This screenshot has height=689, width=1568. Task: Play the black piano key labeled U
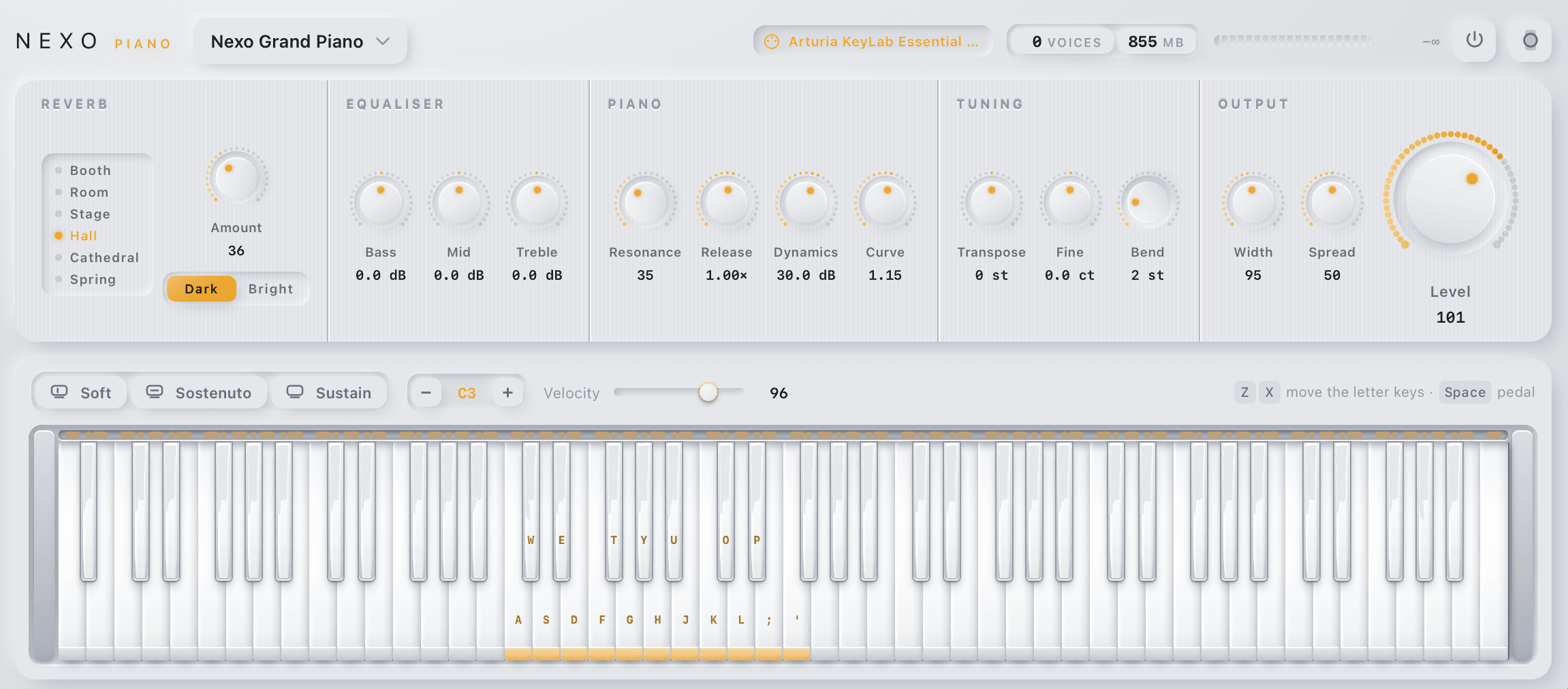pos(674,511)
